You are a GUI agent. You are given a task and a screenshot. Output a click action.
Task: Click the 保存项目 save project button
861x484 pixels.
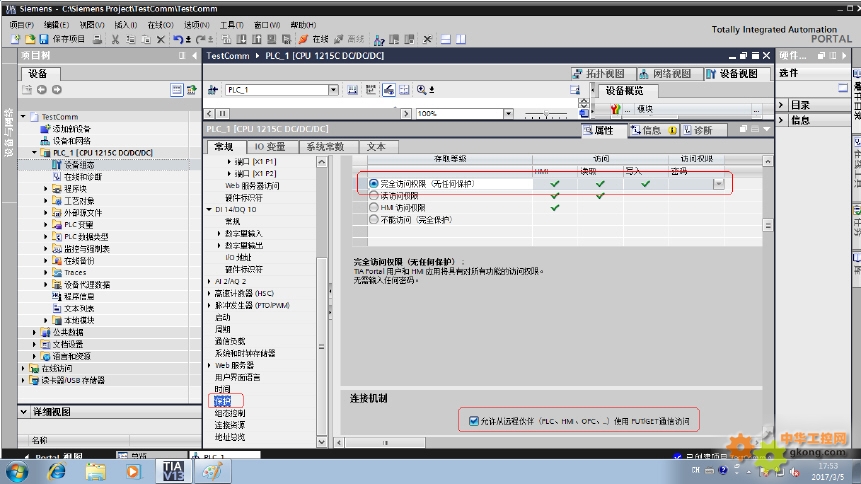(x=62, y=39)
